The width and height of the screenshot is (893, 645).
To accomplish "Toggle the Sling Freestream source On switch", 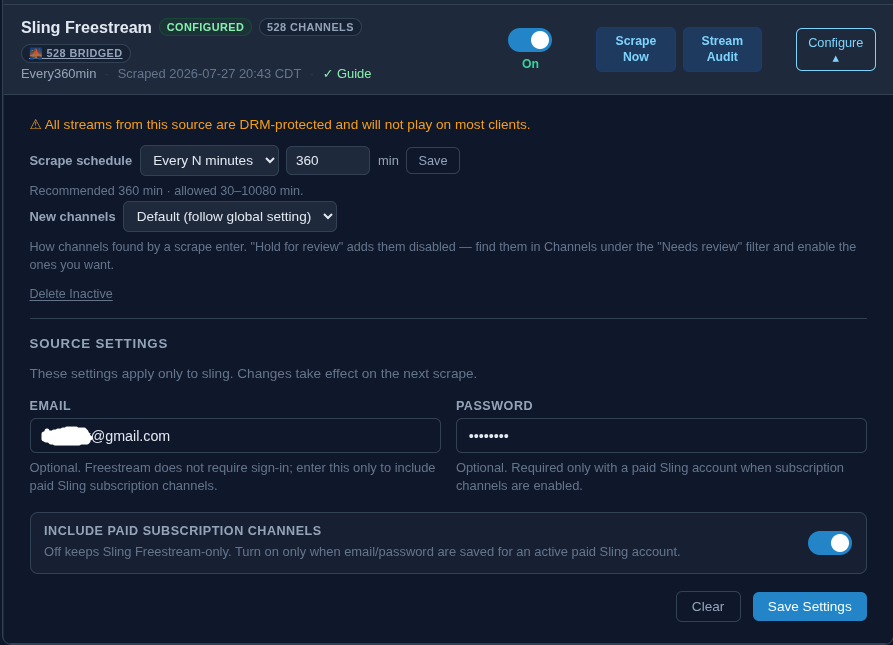I will [x=530, y=40].
